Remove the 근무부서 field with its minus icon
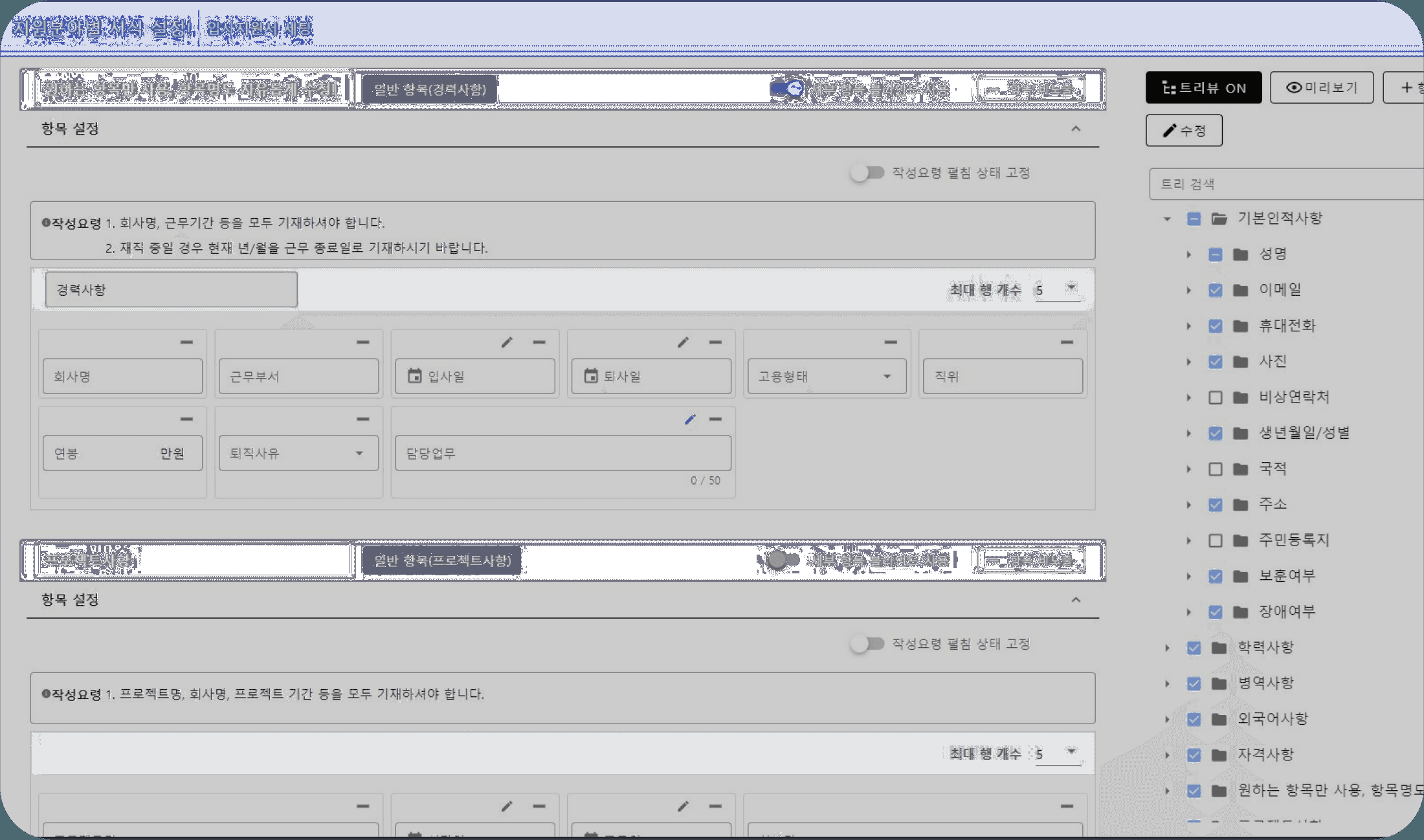 click(x=363, y=342)
